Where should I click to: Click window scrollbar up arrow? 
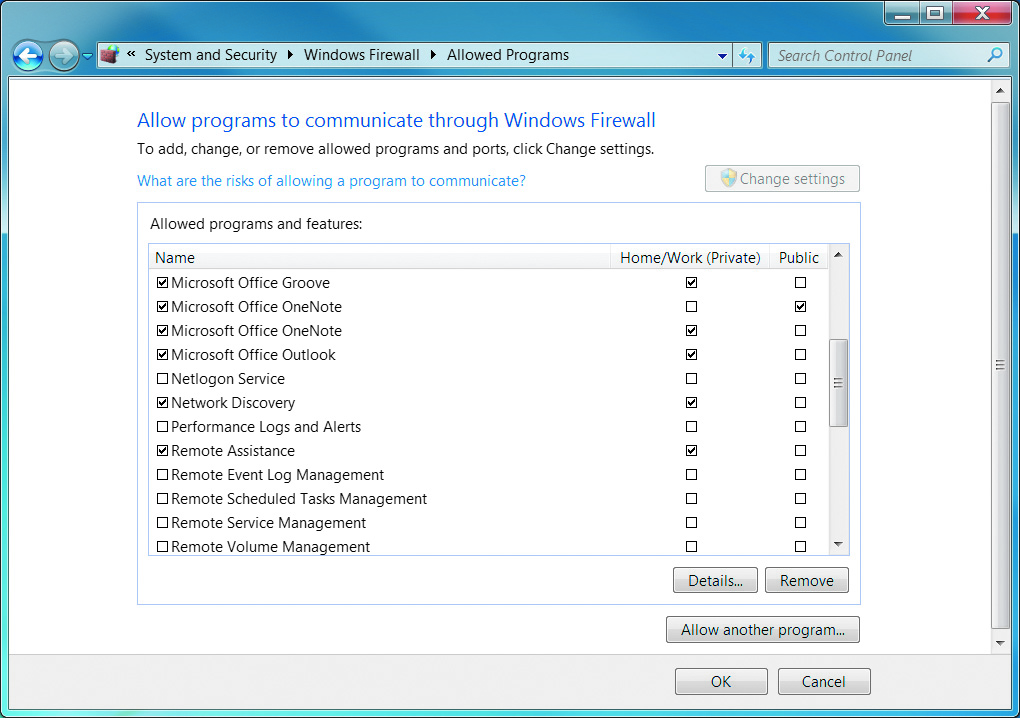pyautogui.click(x=1000, y=90)
